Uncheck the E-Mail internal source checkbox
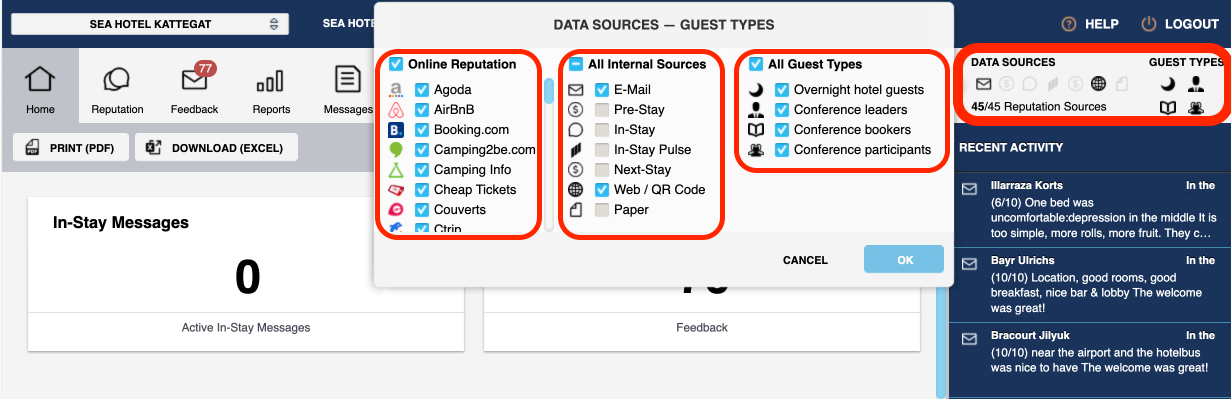This screenshot has width=1231, height=399. (602, 90)
